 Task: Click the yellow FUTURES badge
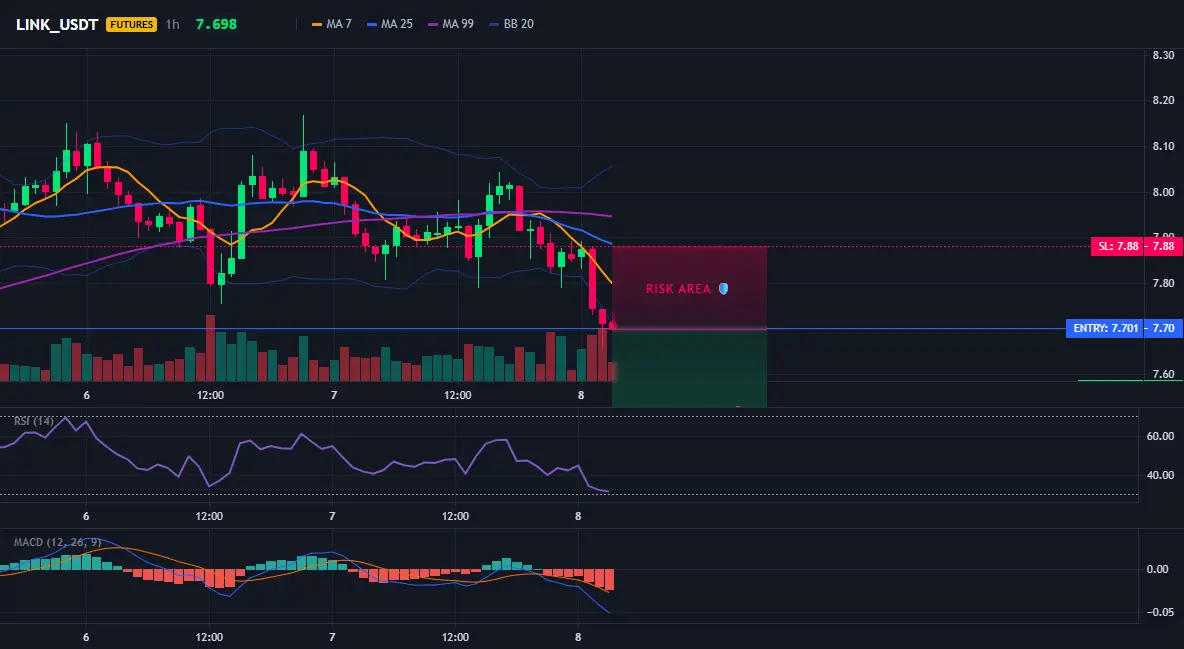(x=131, y=24)
